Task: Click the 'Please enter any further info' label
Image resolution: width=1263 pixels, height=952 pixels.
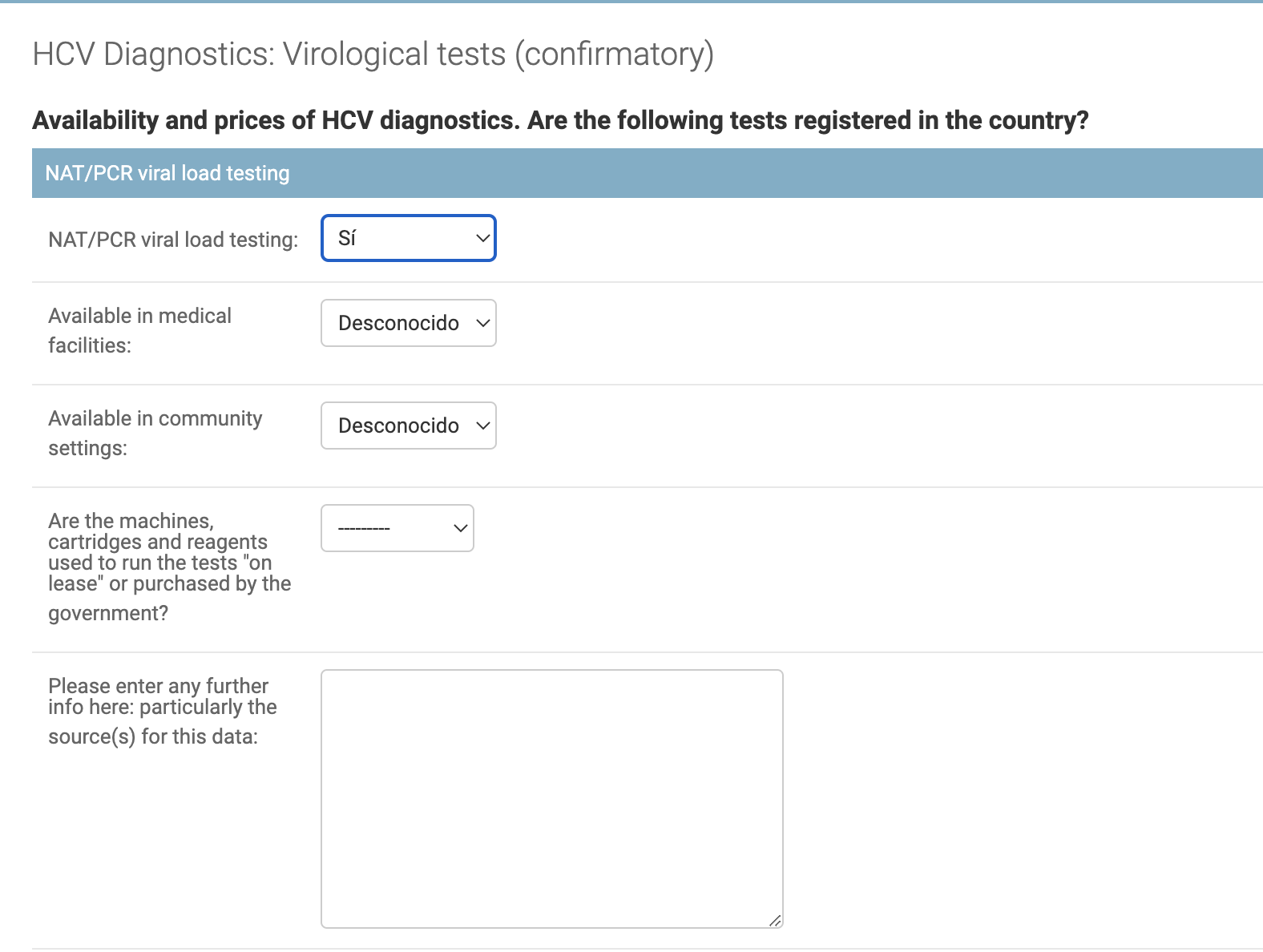Action: coord(162,711)
